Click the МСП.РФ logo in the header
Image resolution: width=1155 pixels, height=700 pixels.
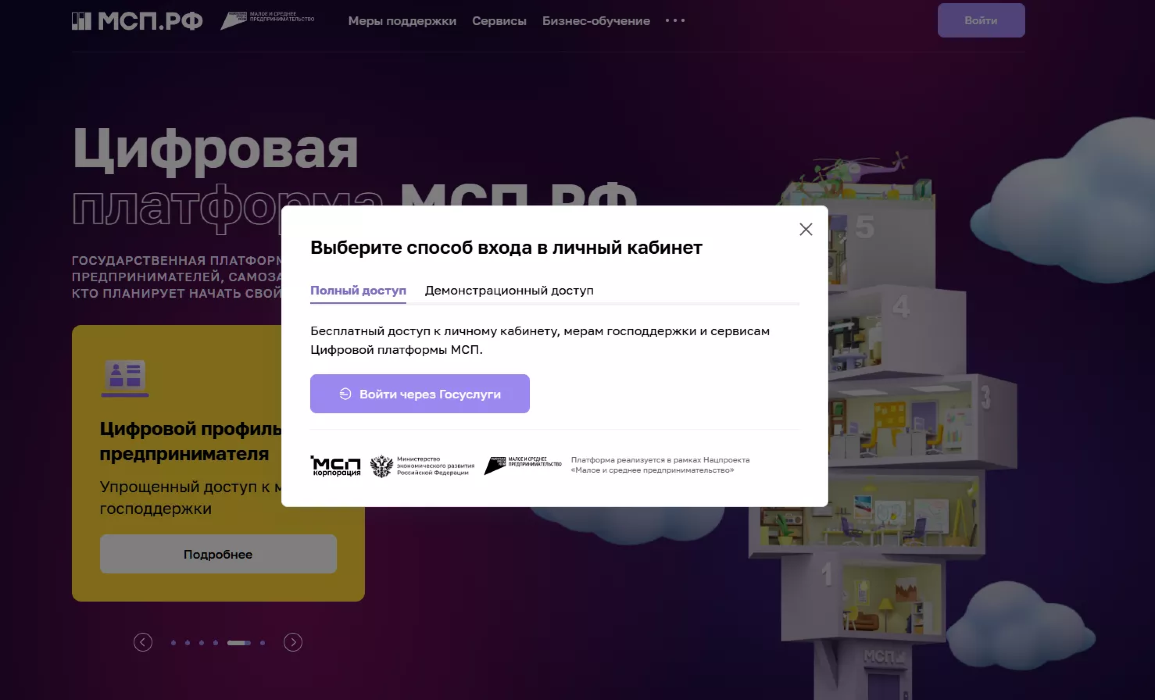pyautogui.click(x=137, y=21)
